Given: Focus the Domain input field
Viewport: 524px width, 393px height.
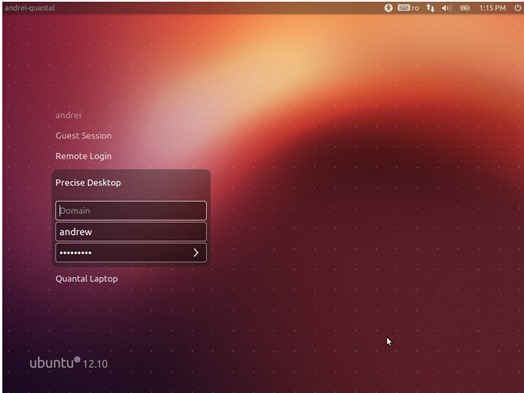Looking at the screenshot, I should point(131,211).
